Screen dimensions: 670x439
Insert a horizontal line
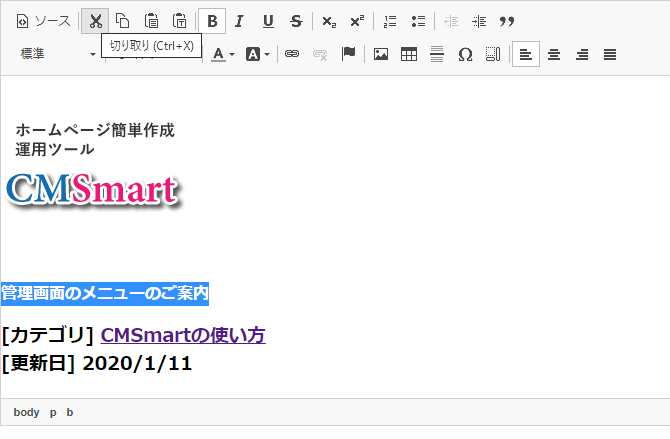pyautogui.click(x=437, y=54)
